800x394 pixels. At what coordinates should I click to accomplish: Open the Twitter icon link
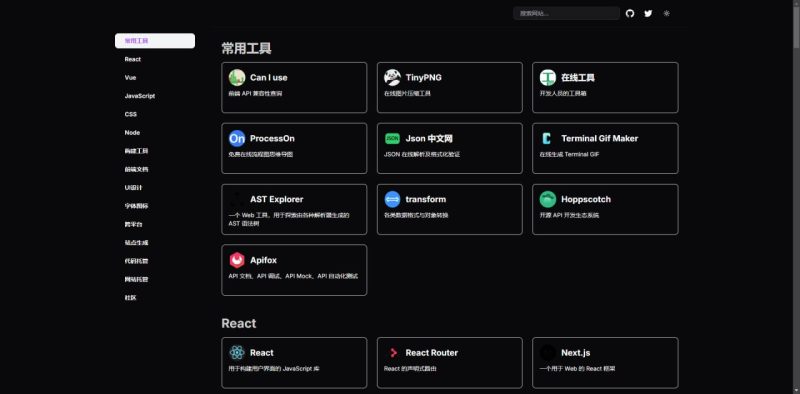coord(648,13)
